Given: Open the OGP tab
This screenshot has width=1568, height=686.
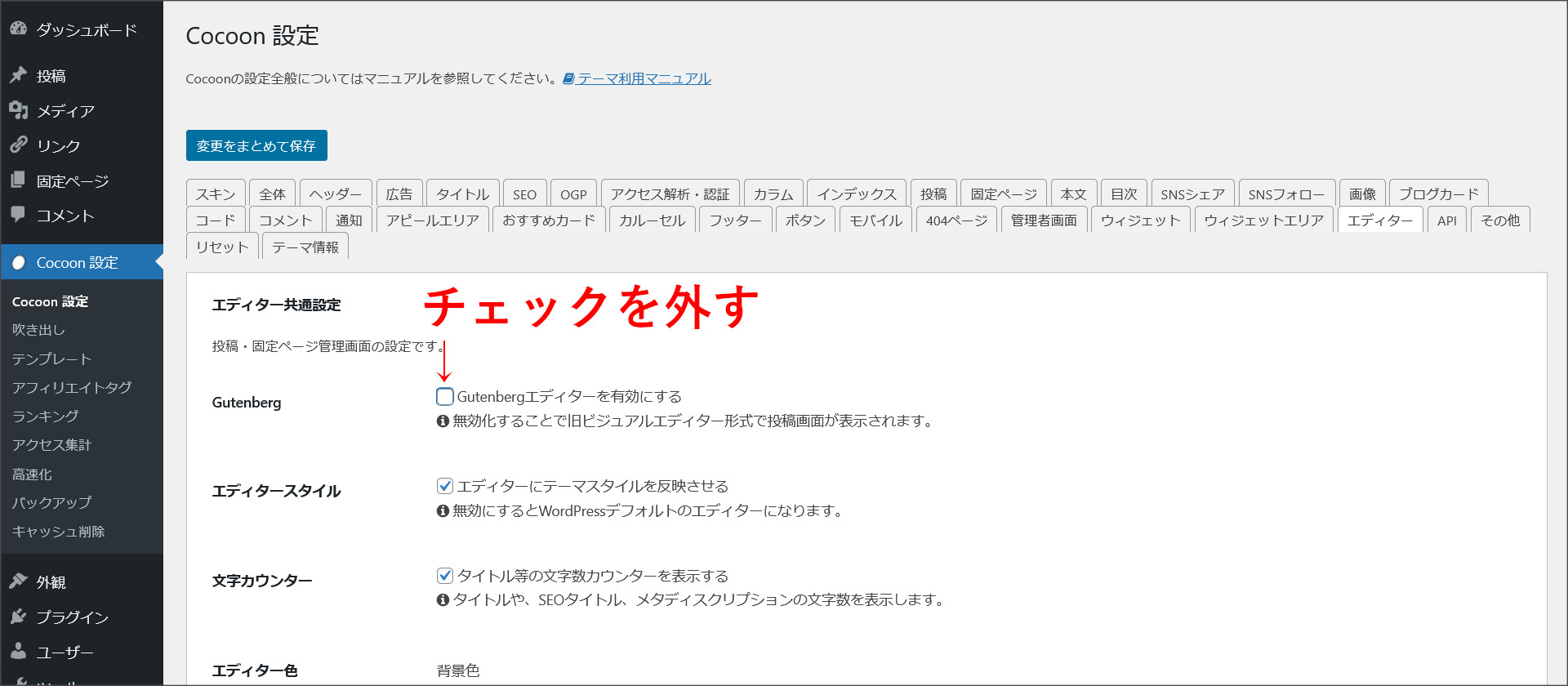Looking at the screenshot, I should click(573, 194).
